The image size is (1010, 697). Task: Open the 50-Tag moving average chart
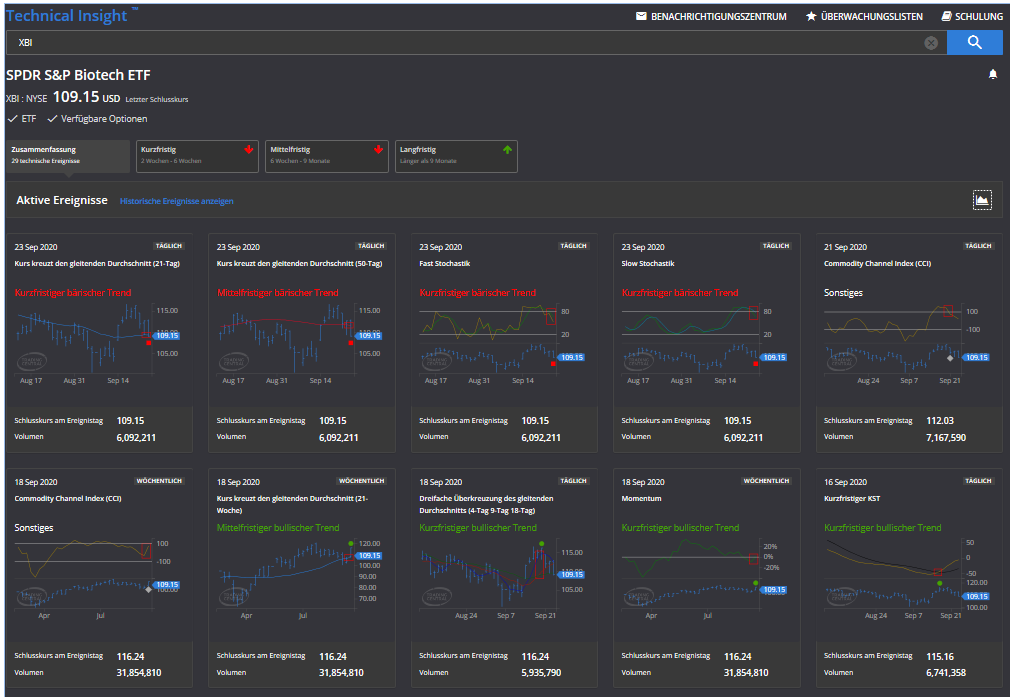301,343
